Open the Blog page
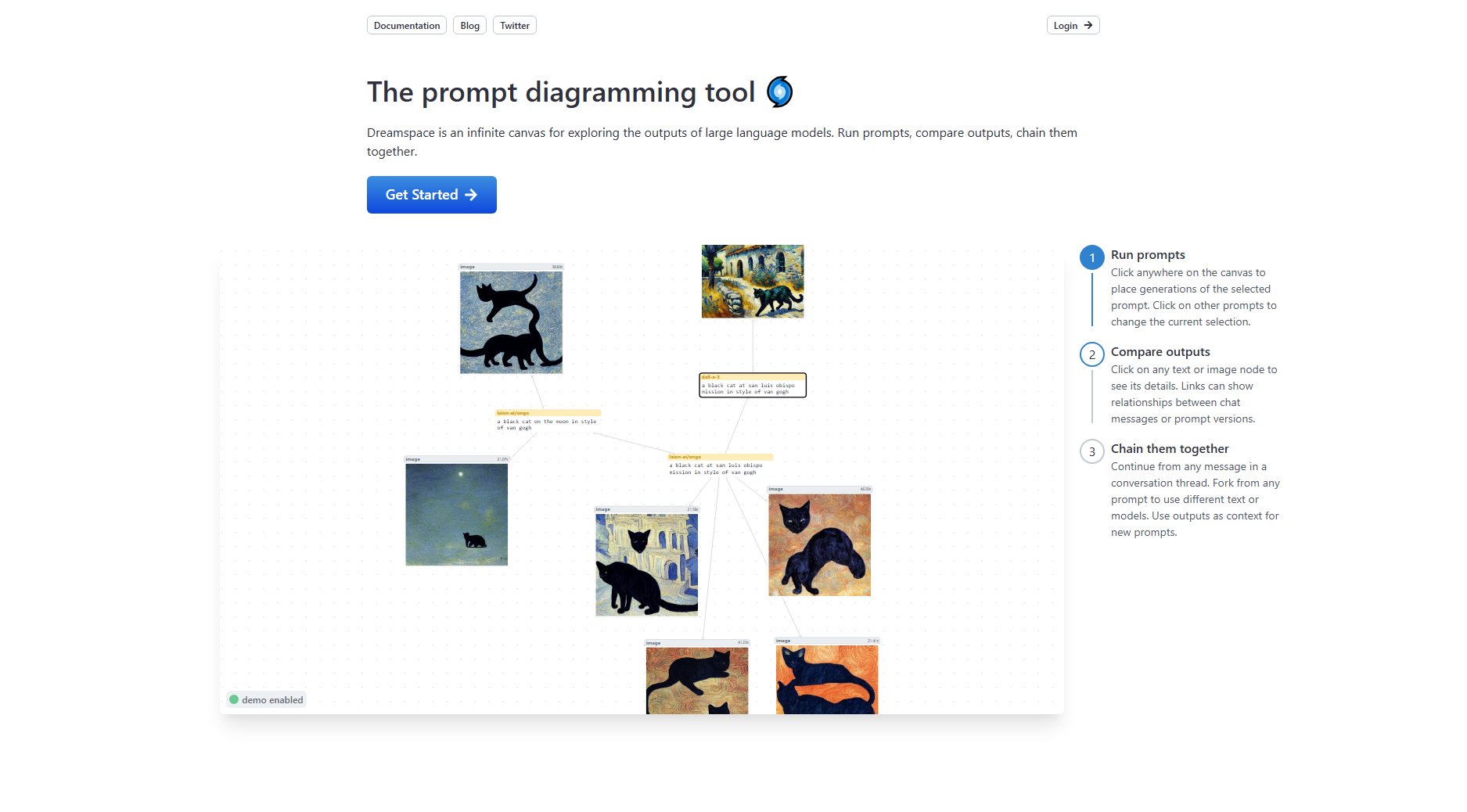The image size is (1467, 812). point(469,25)
